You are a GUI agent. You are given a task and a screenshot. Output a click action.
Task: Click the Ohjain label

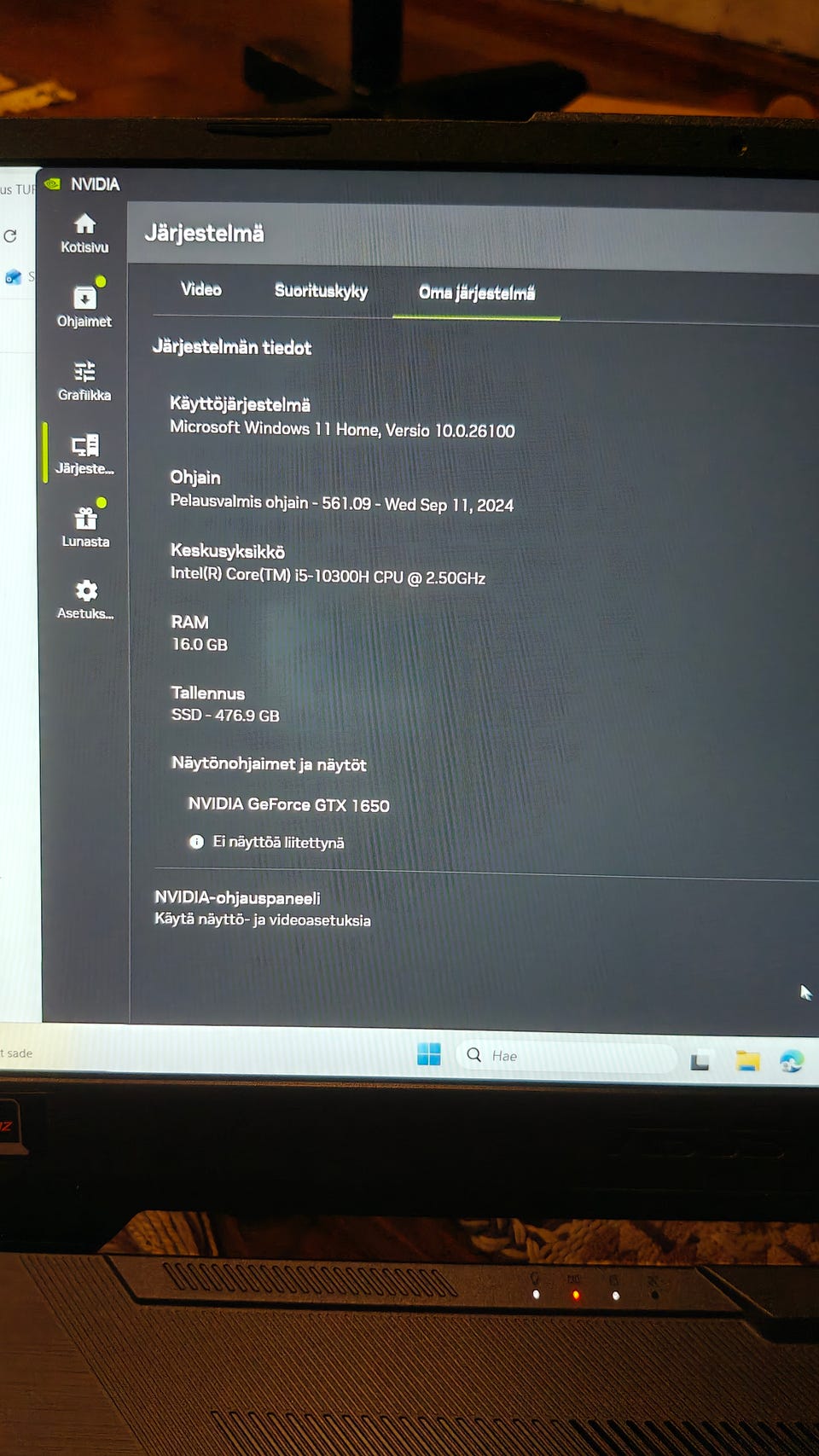(x=195, y=478)
